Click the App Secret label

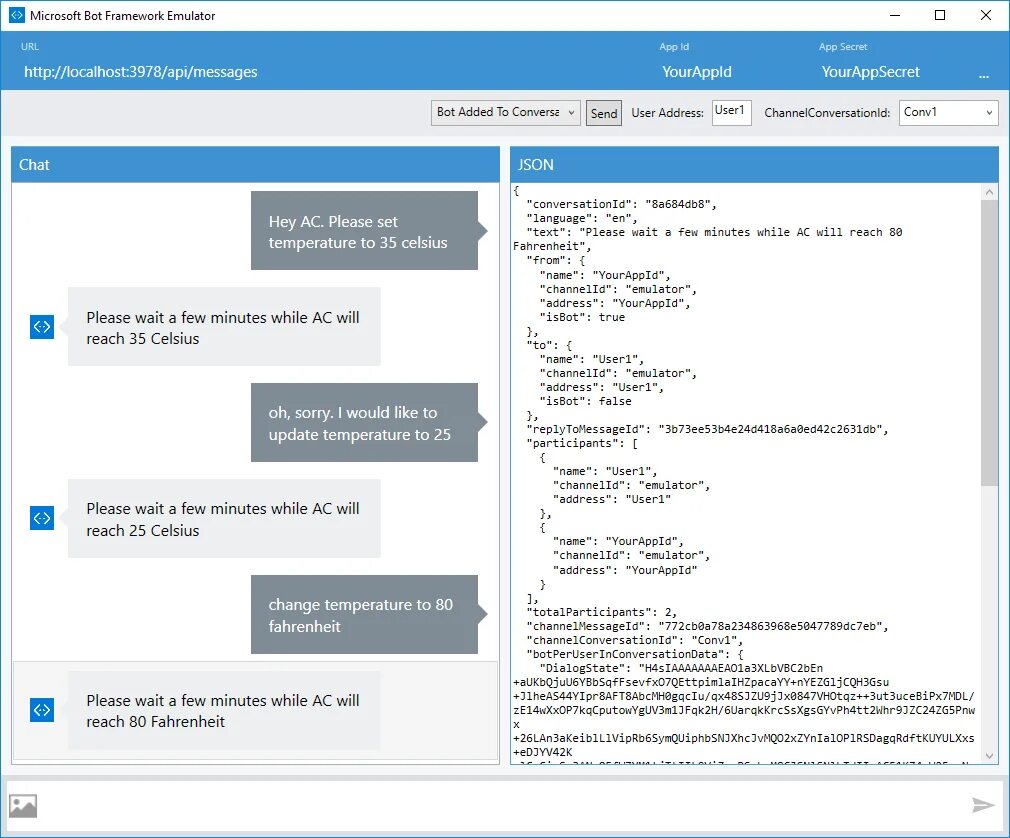coord(843,46)
